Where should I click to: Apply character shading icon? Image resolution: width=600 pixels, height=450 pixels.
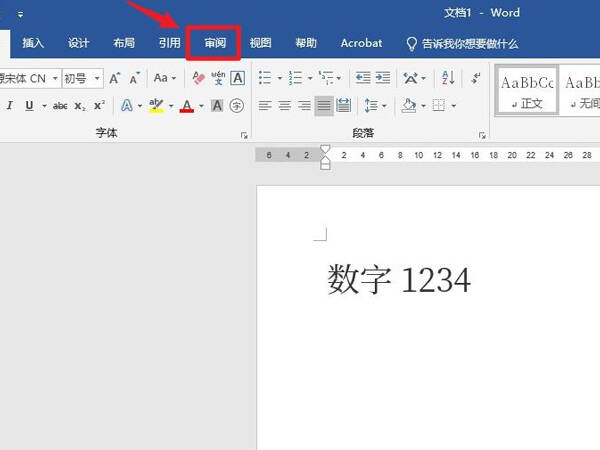pyautogui.click(x=217, y=106)
